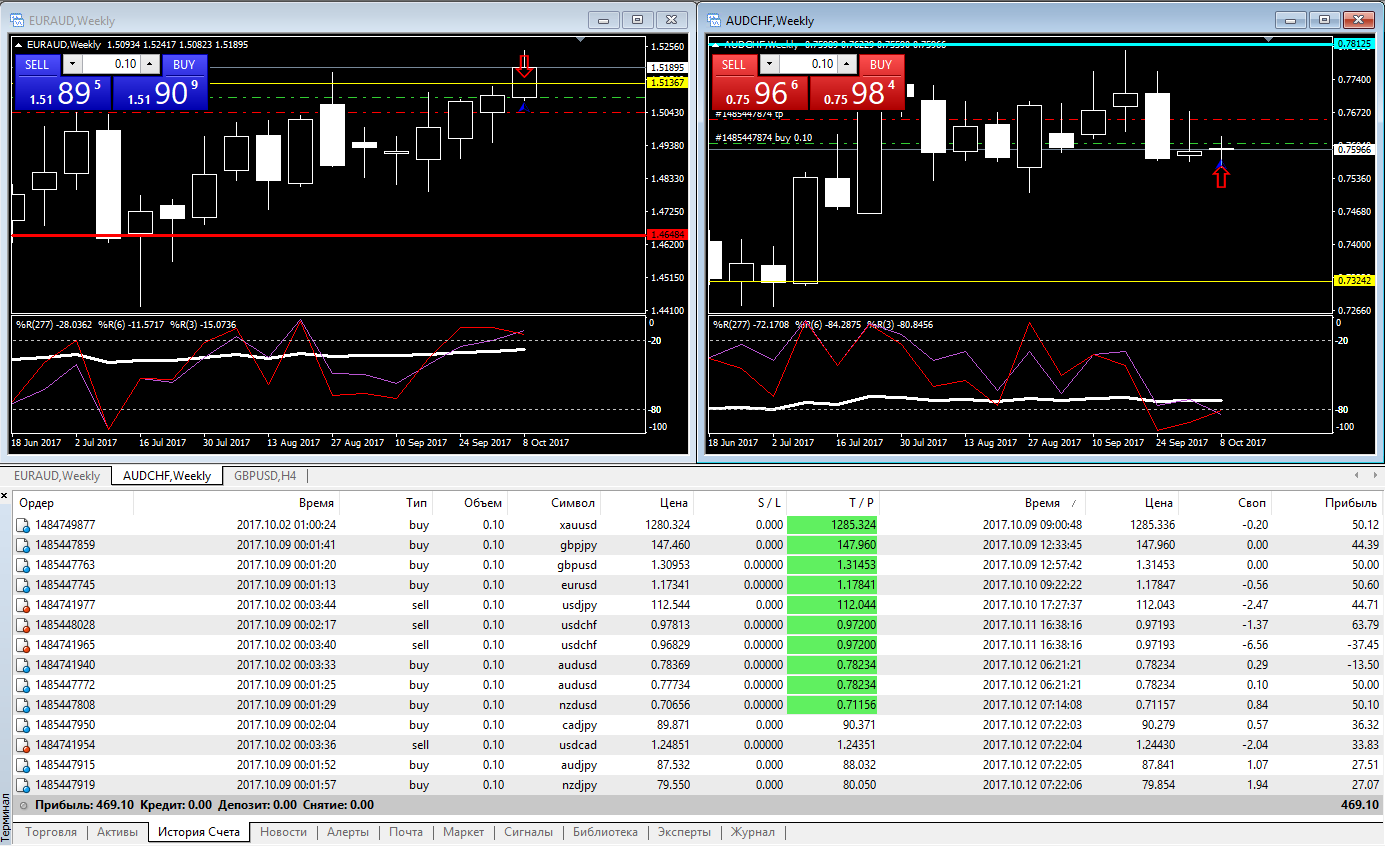Sort history by the Тип column header
Viewport: 1385px width, 846px height.
click(387, 503)
